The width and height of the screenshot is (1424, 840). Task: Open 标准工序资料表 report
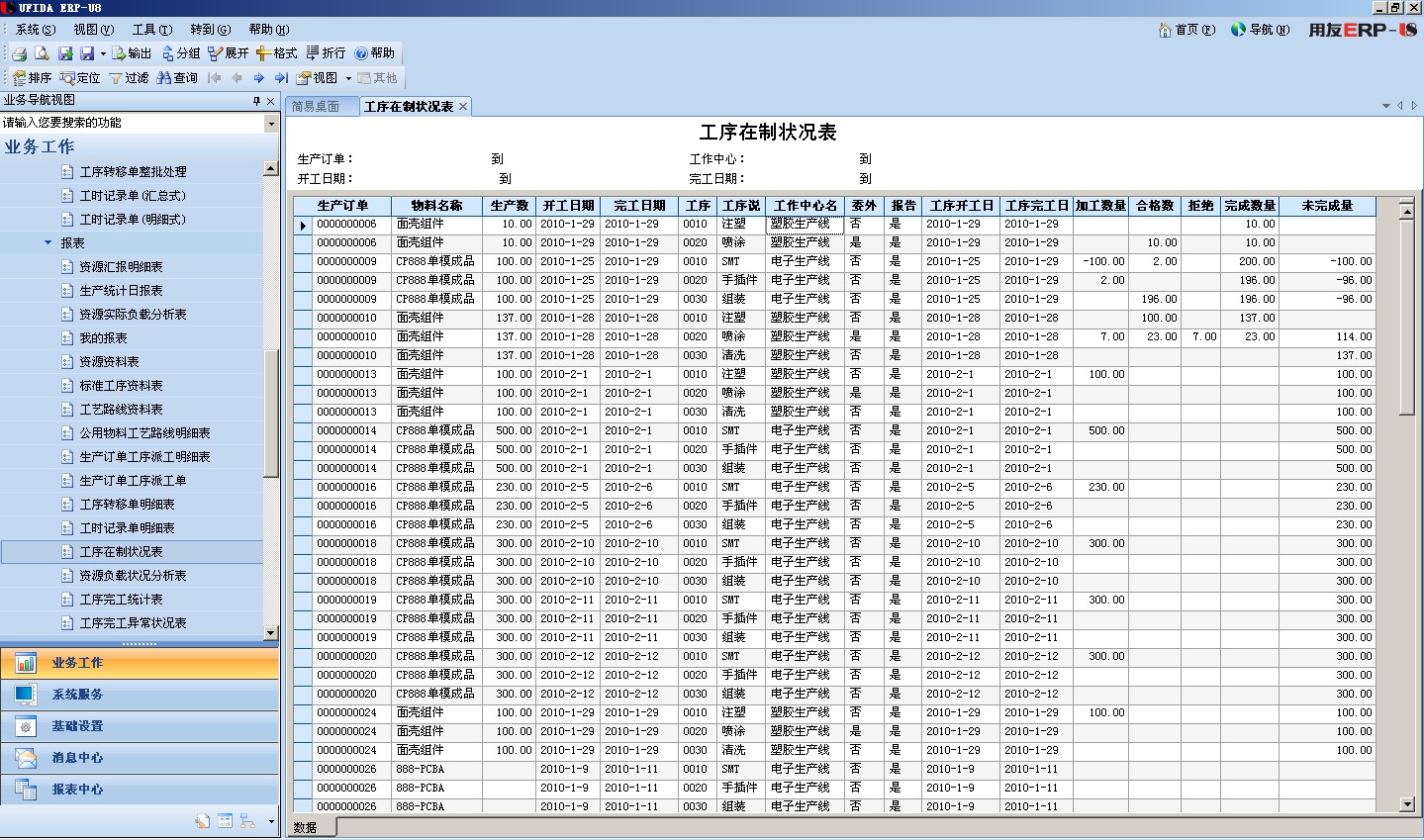[x=121, y=386]
